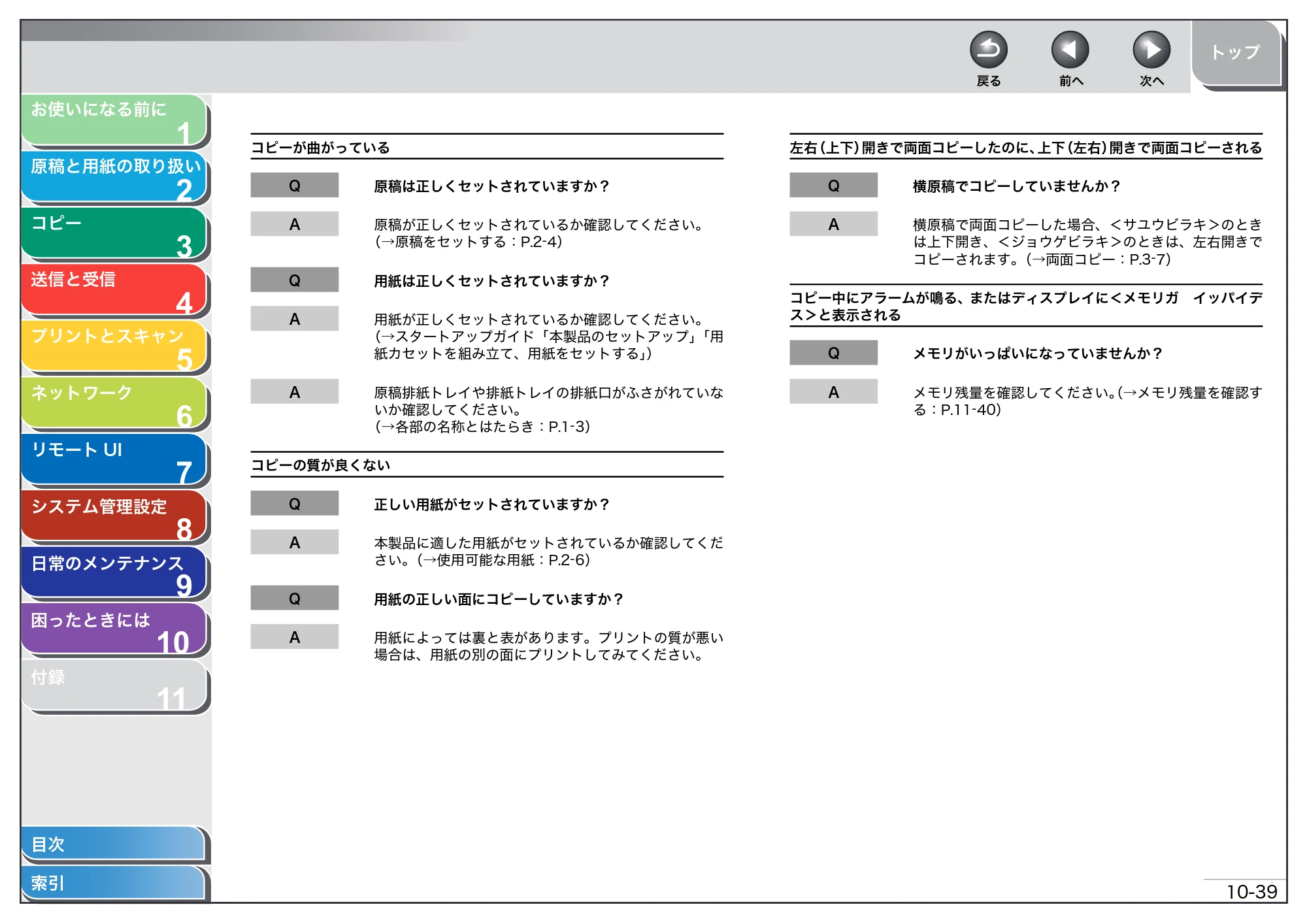
Task: Open chapter 7 リモート UI
Action: pos(114,459)
